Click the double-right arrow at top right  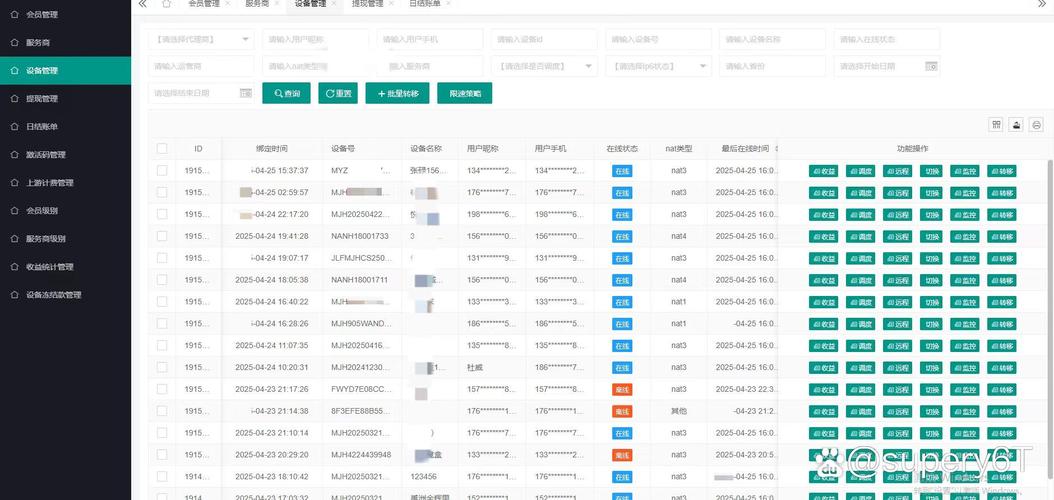point(1043,3)
